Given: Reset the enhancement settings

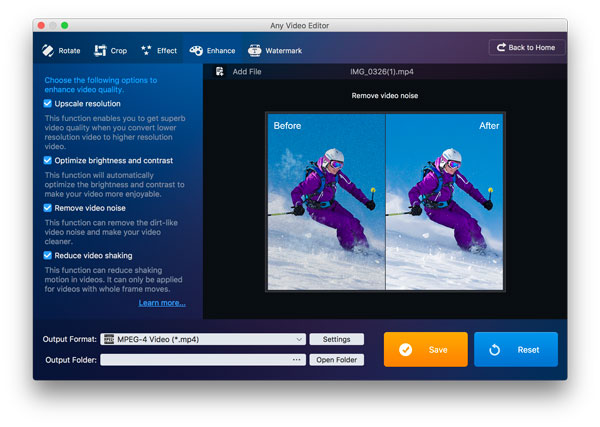Looking at the screenshot, I should [x=516, y=350].
